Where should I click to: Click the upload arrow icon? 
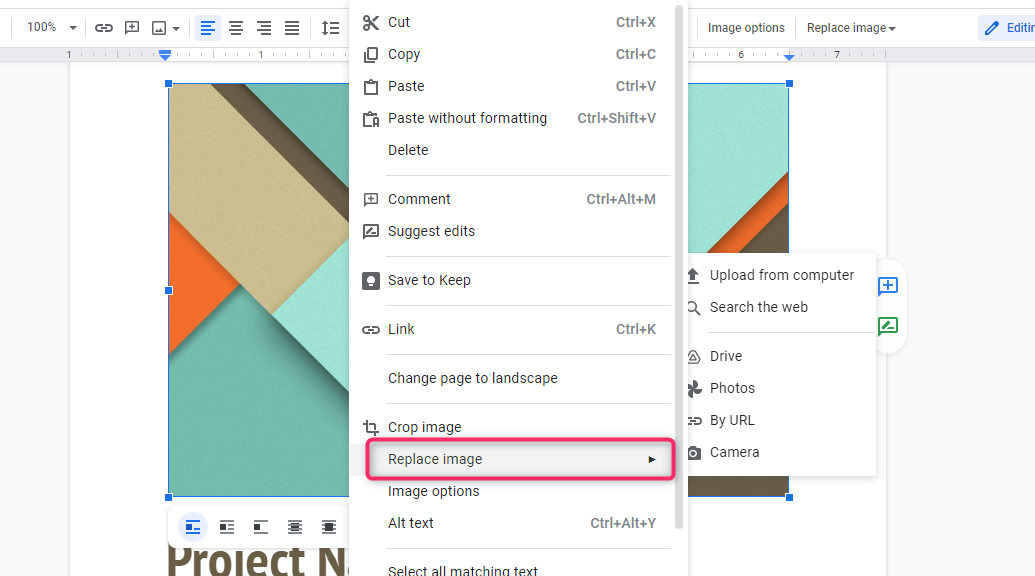pyautogui.click(x=693, y=276)
